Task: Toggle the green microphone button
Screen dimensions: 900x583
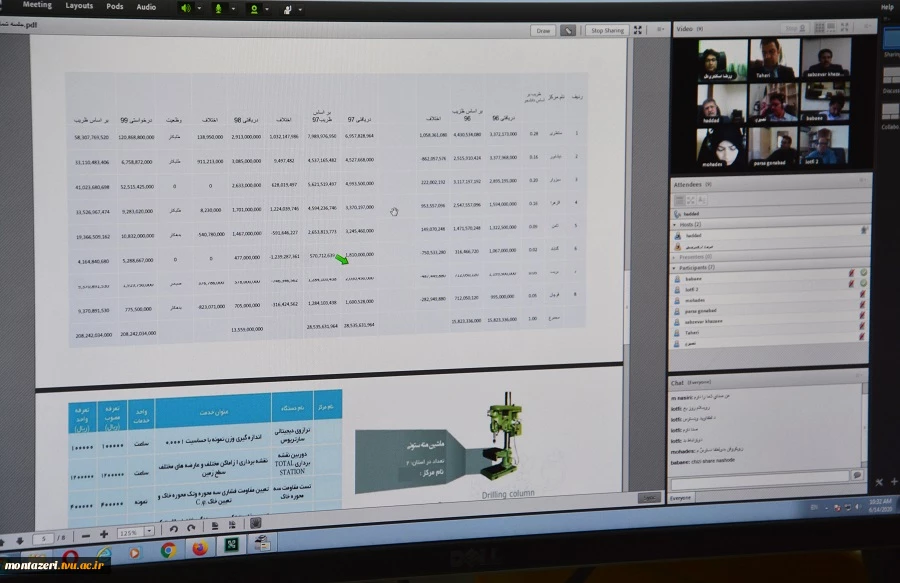Action: point(218,9)
